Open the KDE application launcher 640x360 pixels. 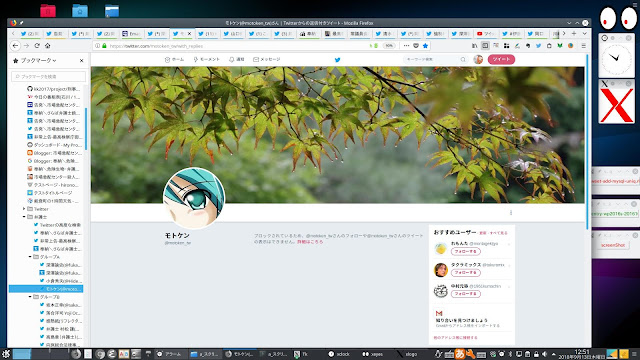[x=6, y=354]
